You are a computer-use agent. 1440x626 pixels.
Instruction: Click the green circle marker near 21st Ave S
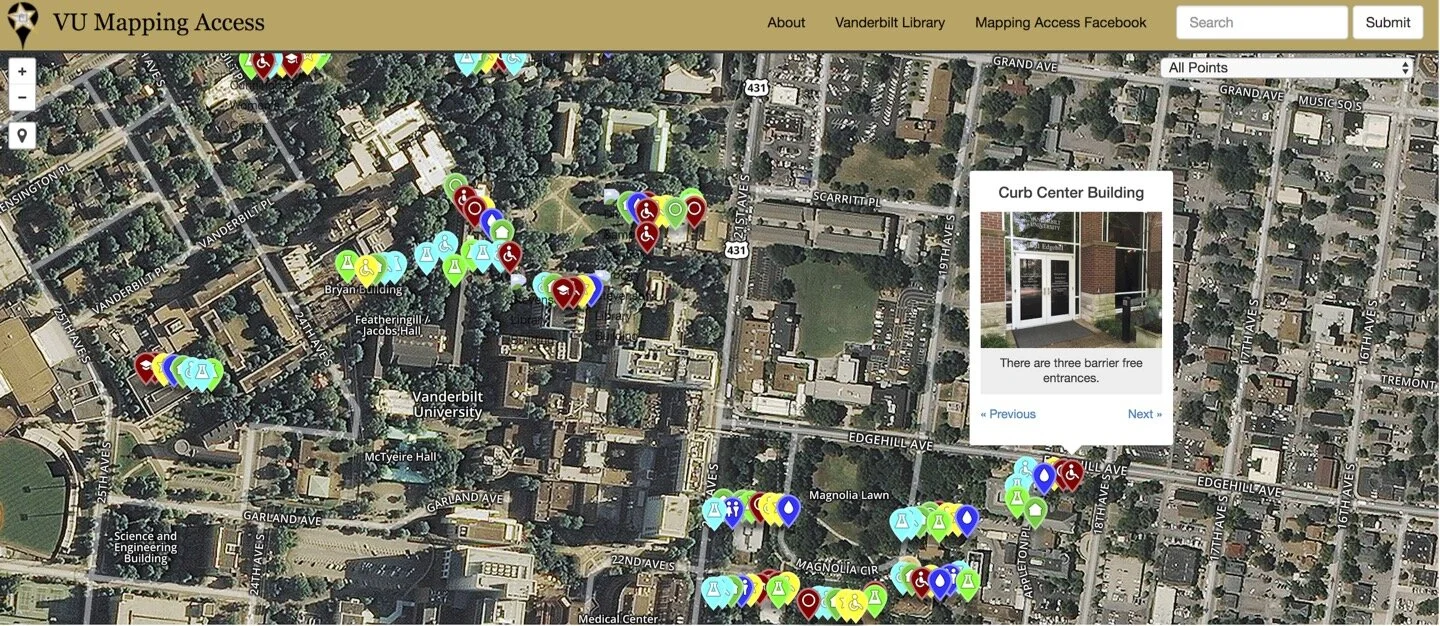[x=675, y=208]
